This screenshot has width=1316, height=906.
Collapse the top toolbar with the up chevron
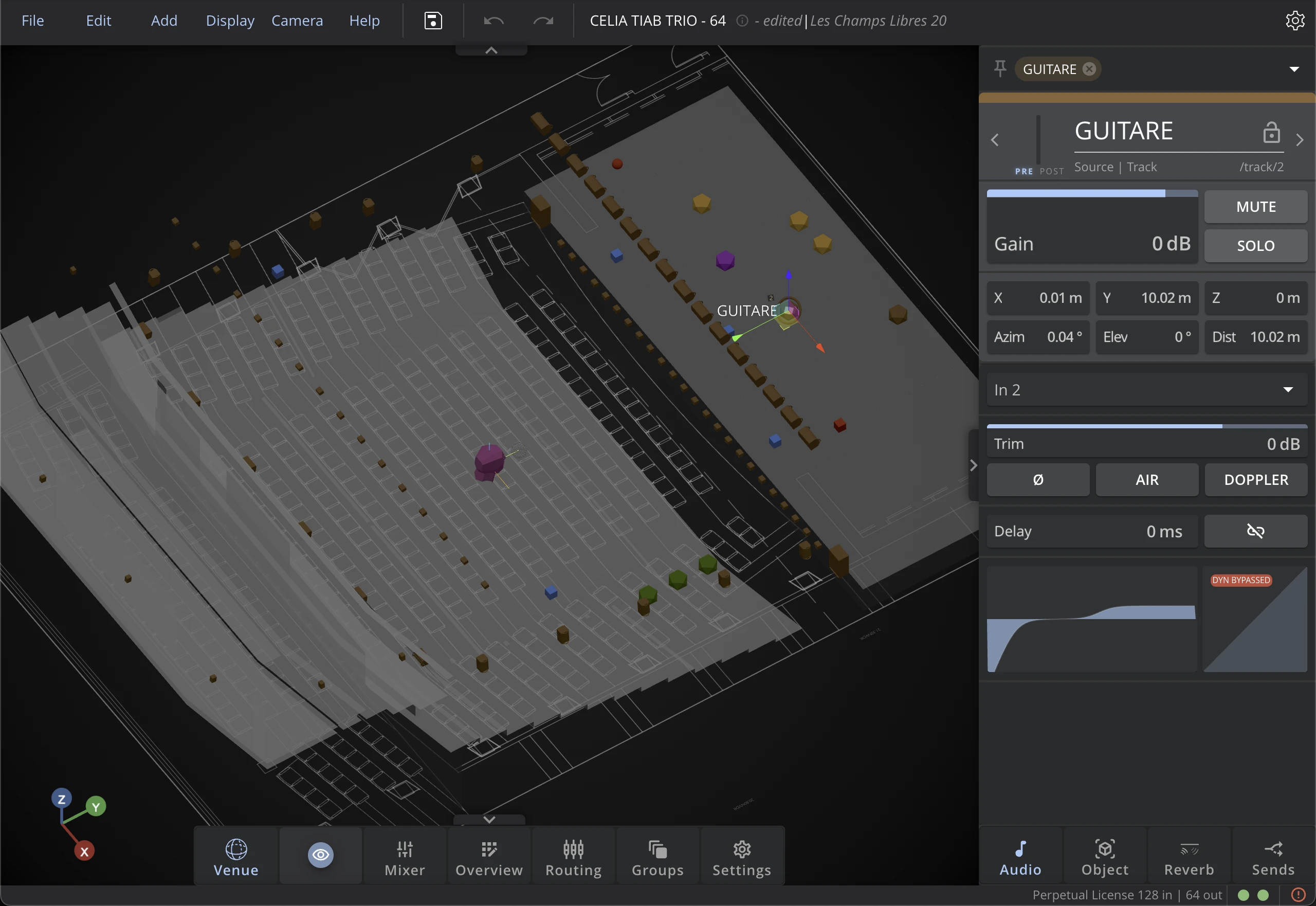coord(491,50)
